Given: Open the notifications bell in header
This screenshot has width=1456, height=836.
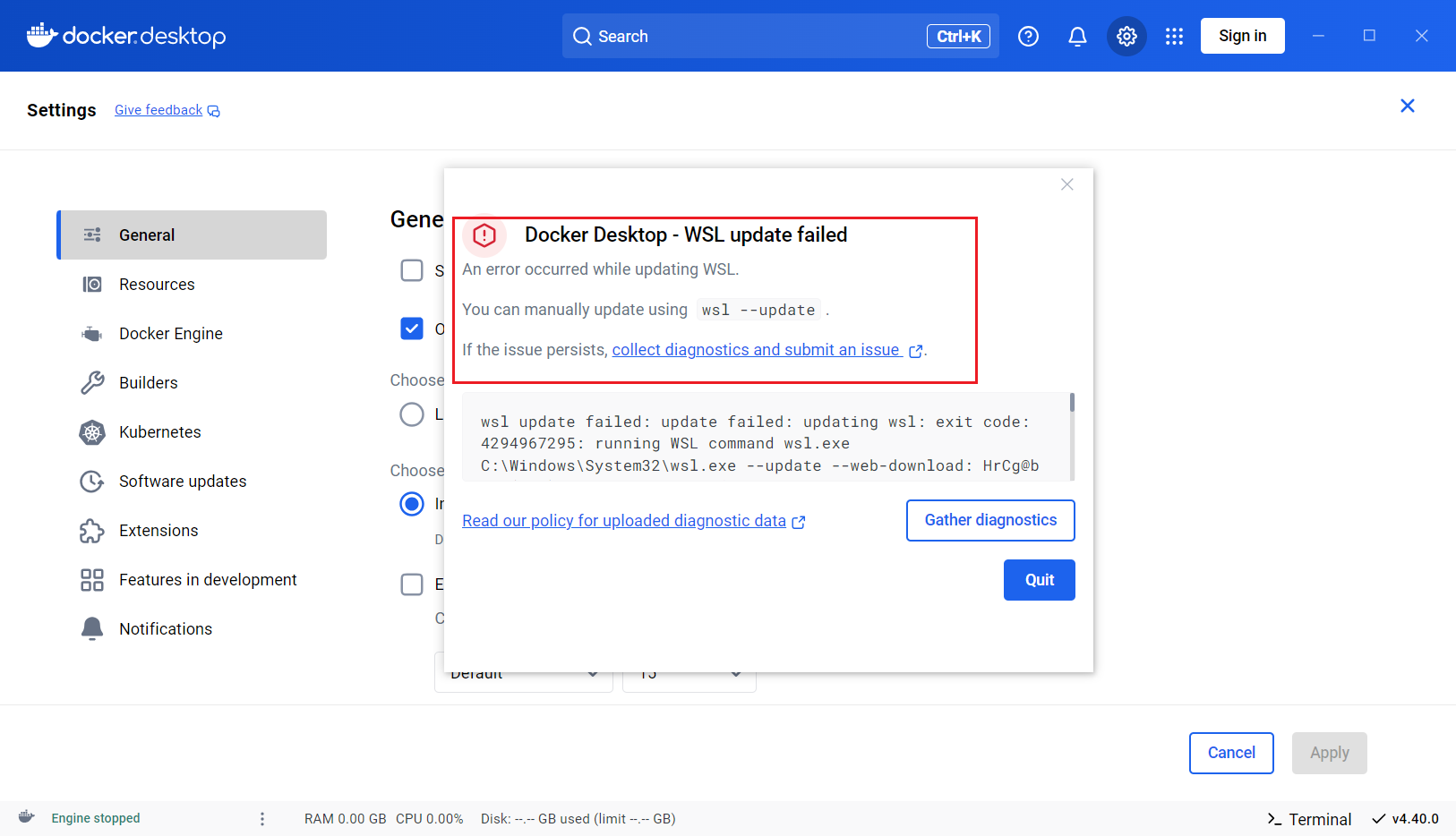Looking at the screenshot, I should pos(1077,36).
